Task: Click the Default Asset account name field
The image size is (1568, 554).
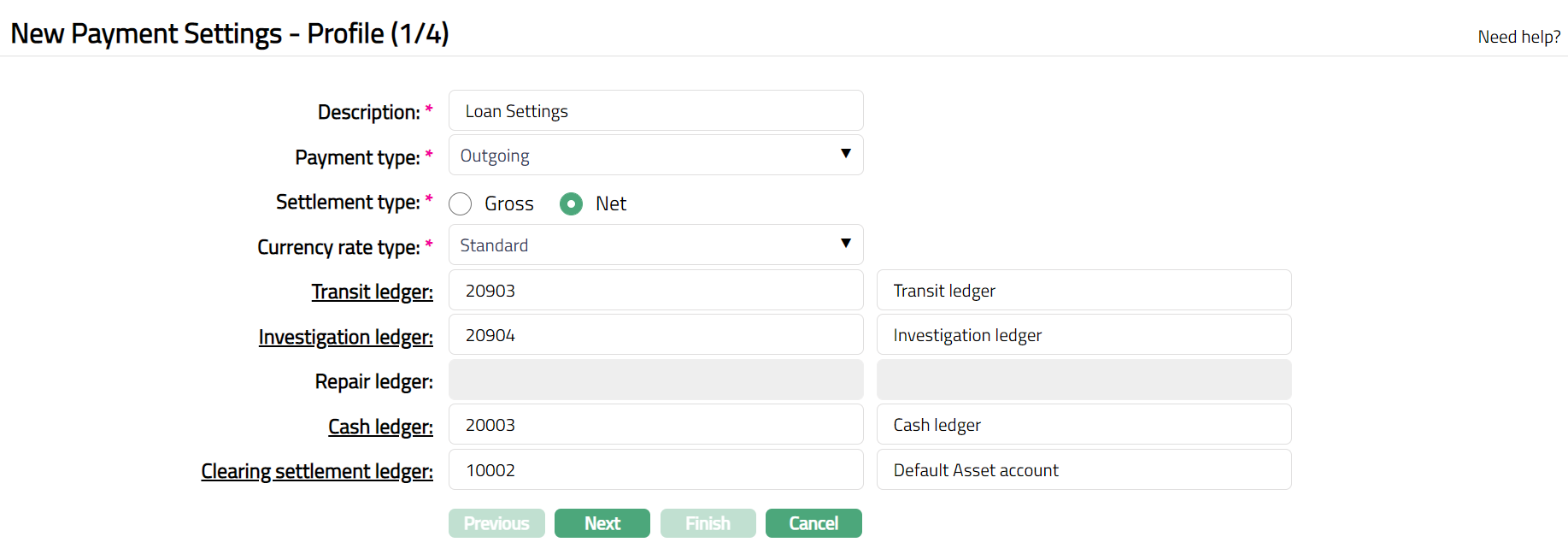Action: coord(1084,470)
